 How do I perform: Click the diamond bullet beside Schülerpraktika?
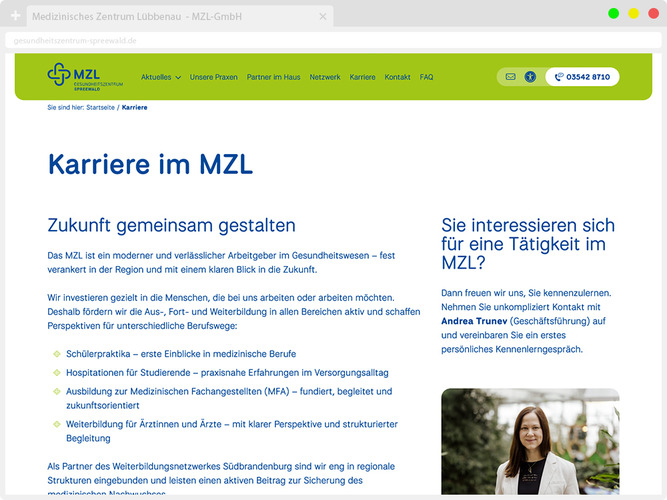[57, 354]
